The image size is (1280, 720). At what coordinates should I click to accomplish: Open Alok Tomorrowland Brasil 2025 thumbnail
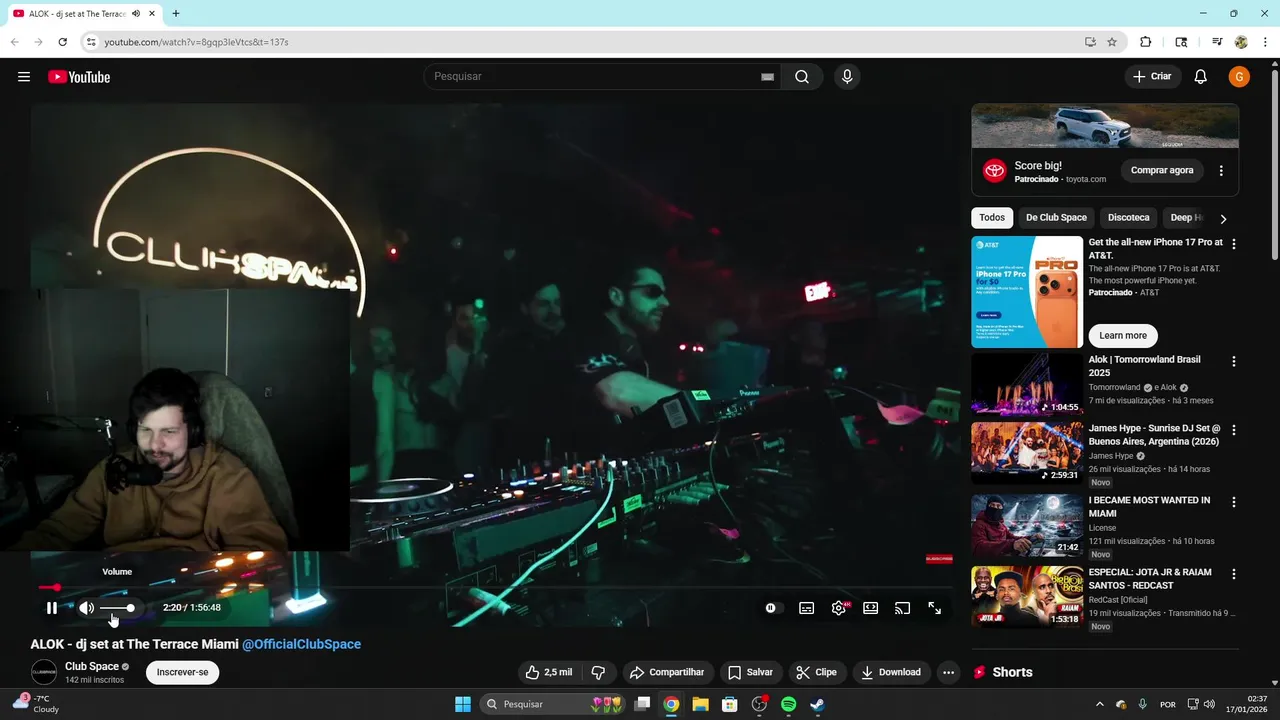pyautogui.click(x=1027, y=383)
